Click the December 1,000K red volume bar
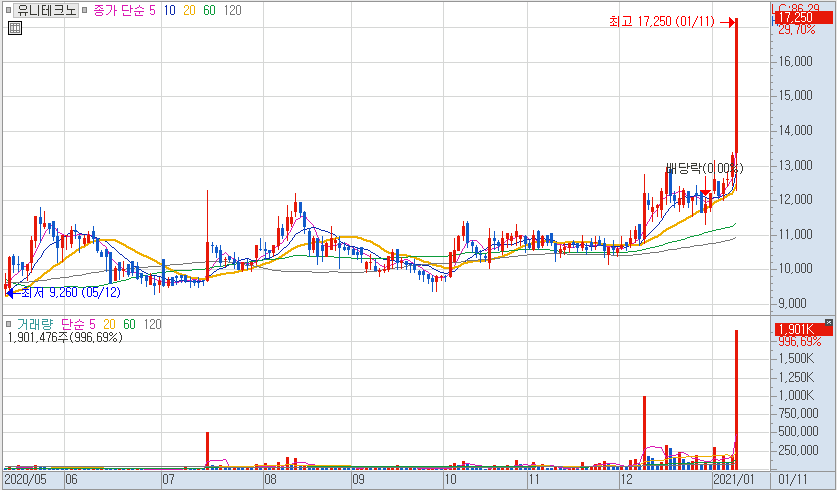 tap(644, 432)
